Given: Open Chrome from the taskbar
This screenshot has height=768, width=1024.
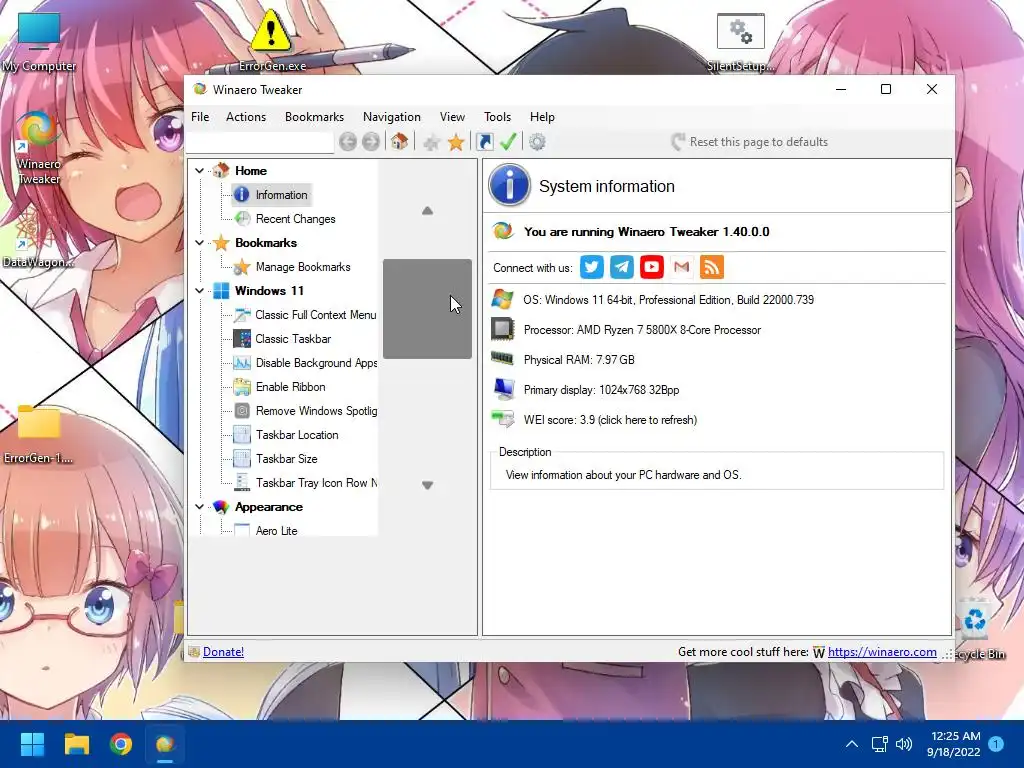Looking at the screenshot, I should (121, 744).
